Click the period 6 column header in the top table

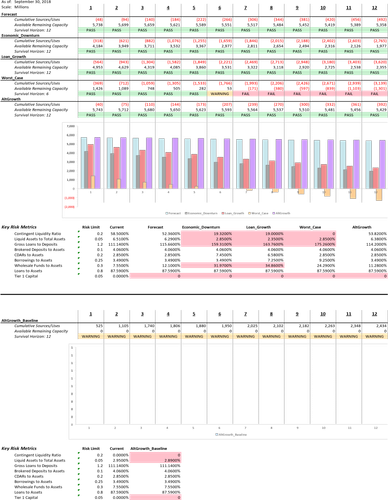220,7
